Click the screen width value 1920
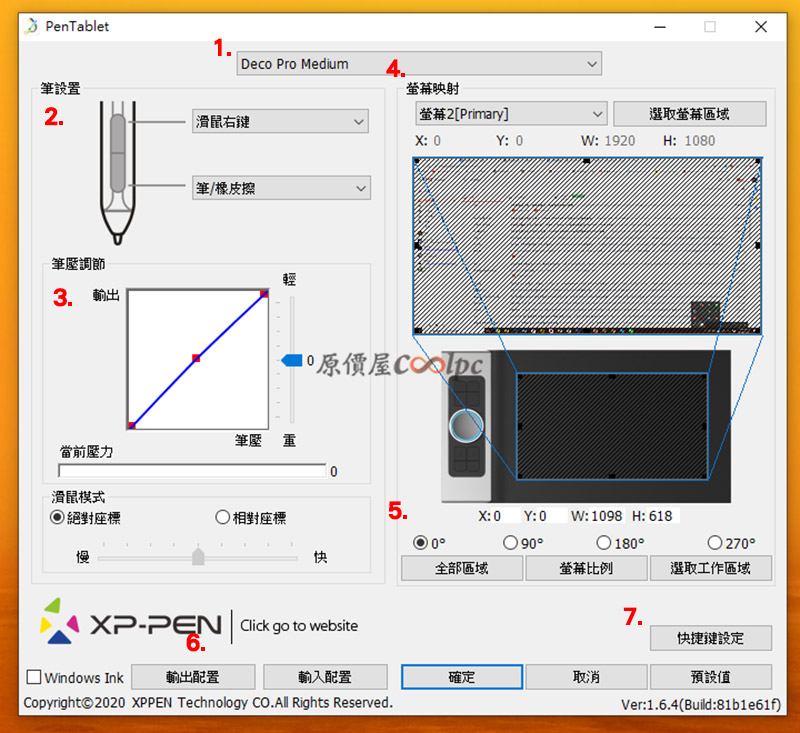Viewport: 800px width, 733px height. click(619, 141)
